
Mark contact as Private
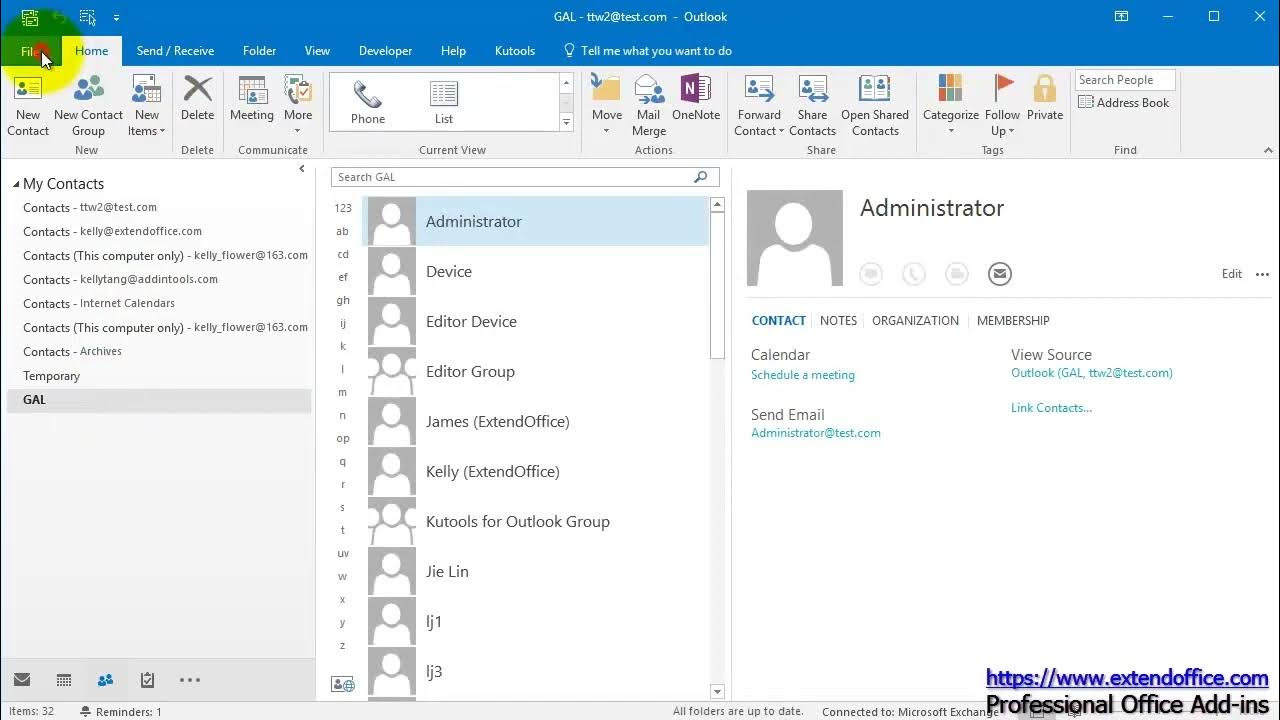(1045, 98)
